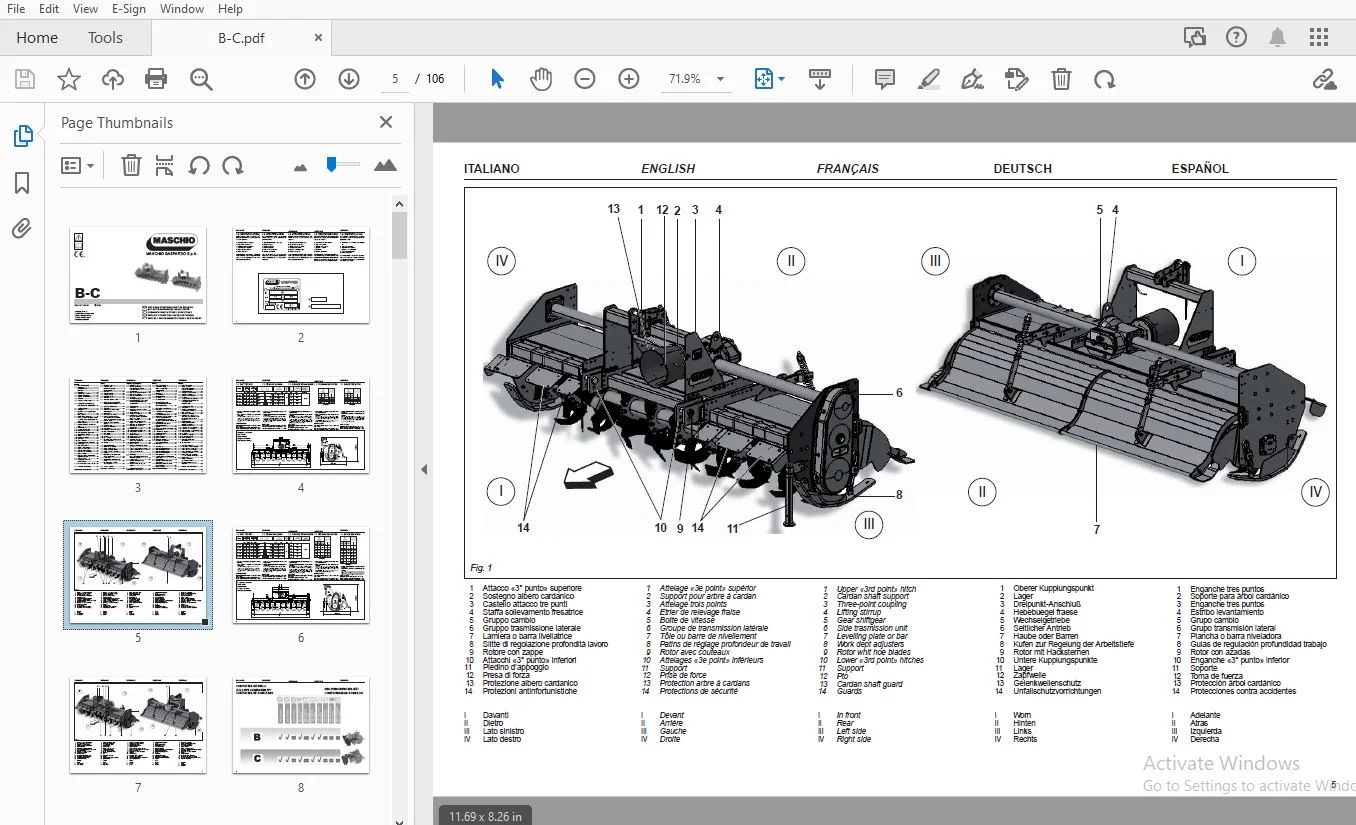Open the E-Sign menu
The image size is (1356, 825).
pyautogui.click(x=128, y=9)
